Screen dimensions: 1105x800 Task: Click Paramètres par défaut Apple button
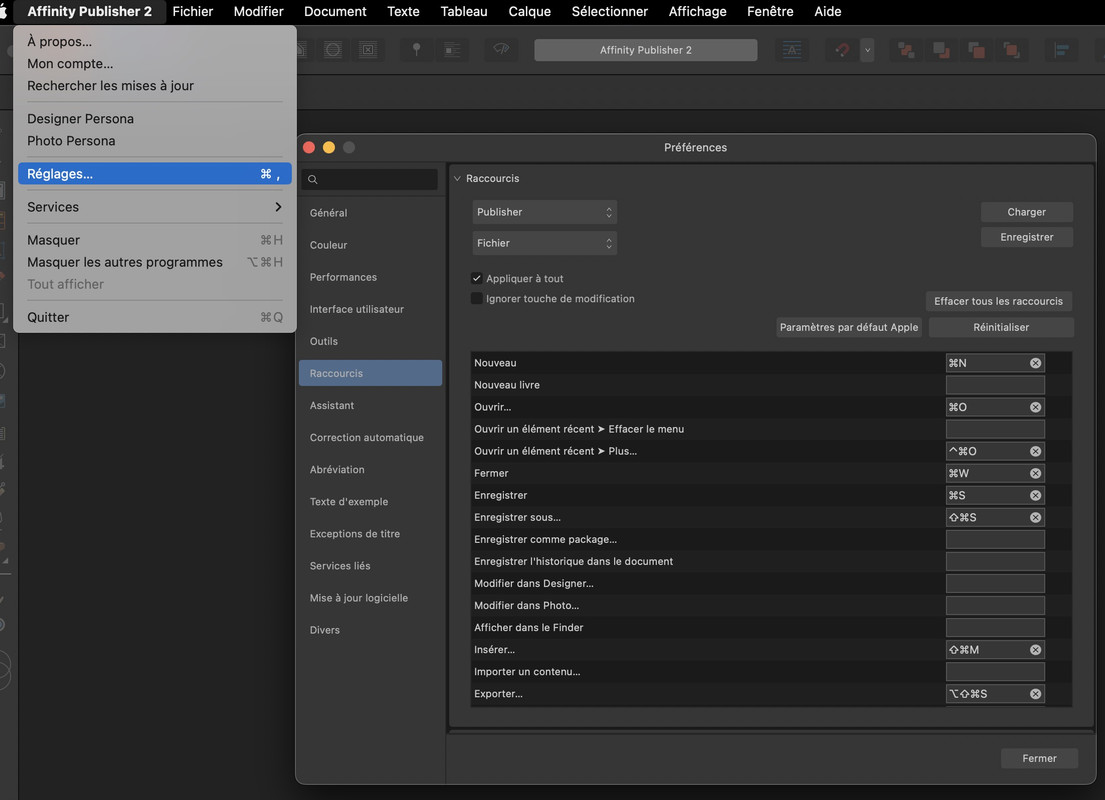pos(848,328)
